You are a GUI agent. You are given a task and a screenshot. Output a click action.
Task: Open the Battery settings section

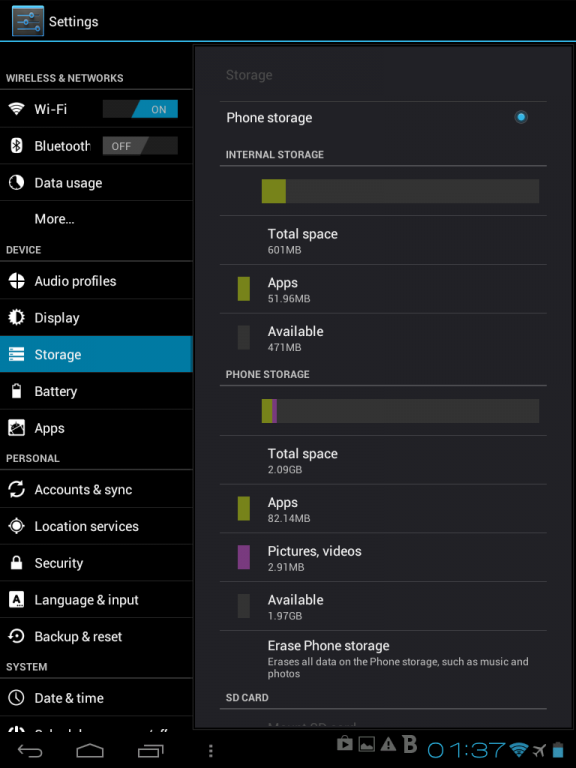point(96,391)
